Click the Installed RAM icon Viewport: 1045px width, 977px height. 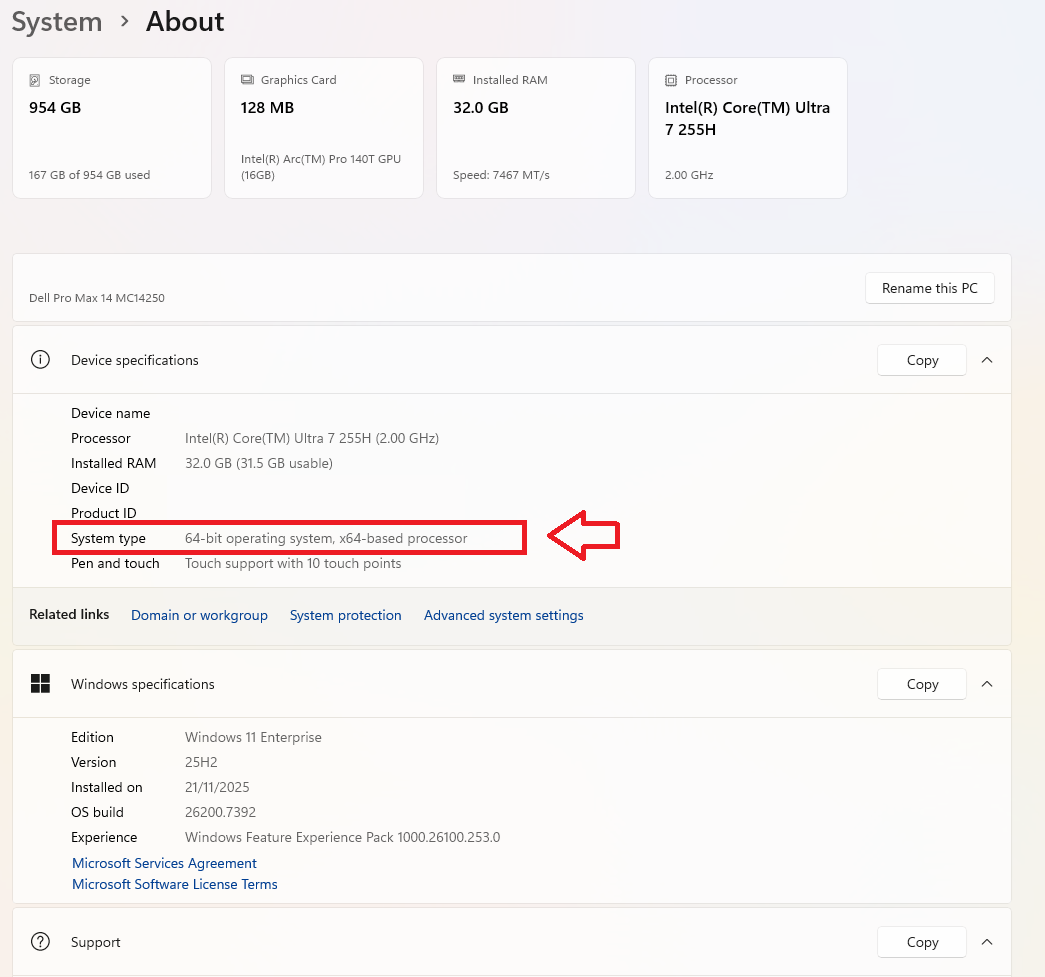click(x=459, y=79)
